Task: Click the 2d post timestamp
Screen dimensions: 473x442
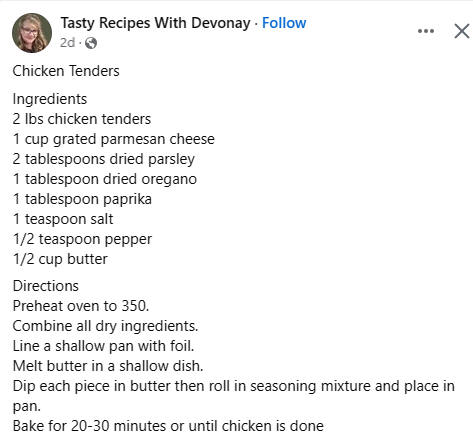Action: (67, 43)
